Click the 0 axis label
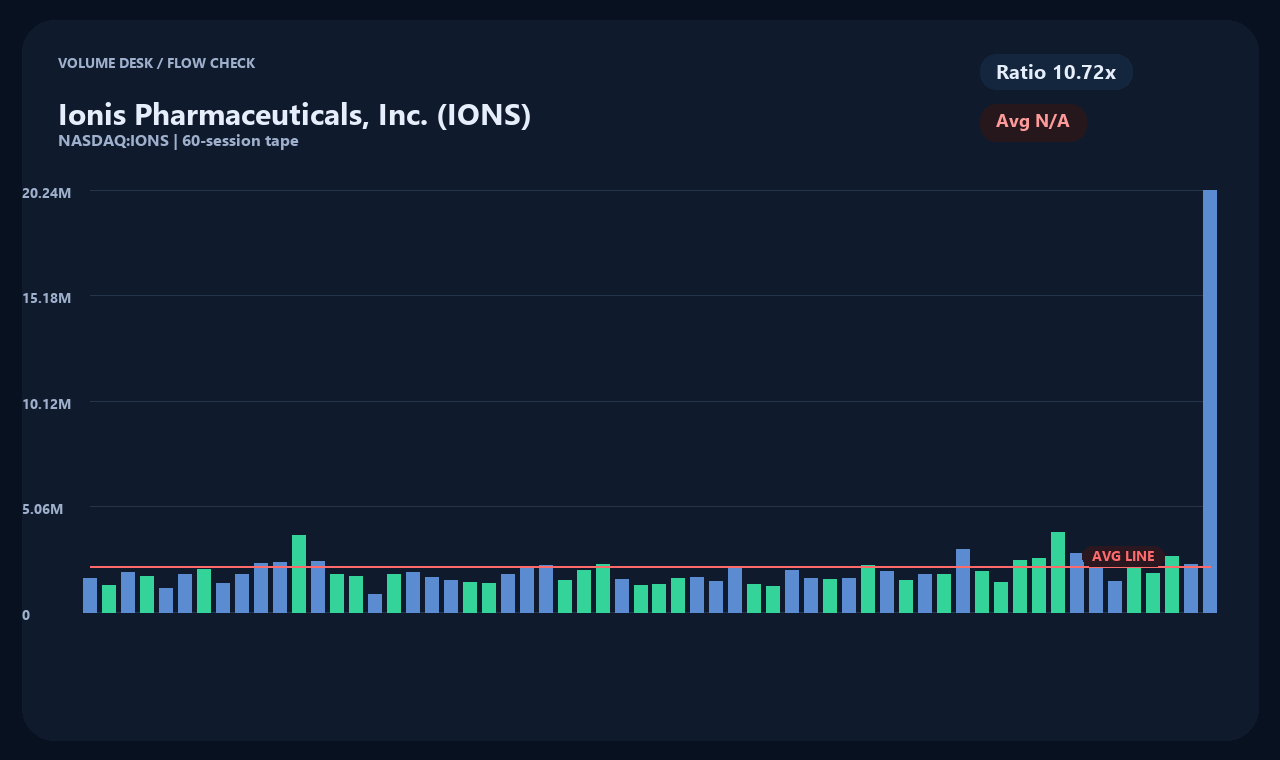This screenshot has height=760, width=1280. [x=26, y=615]
